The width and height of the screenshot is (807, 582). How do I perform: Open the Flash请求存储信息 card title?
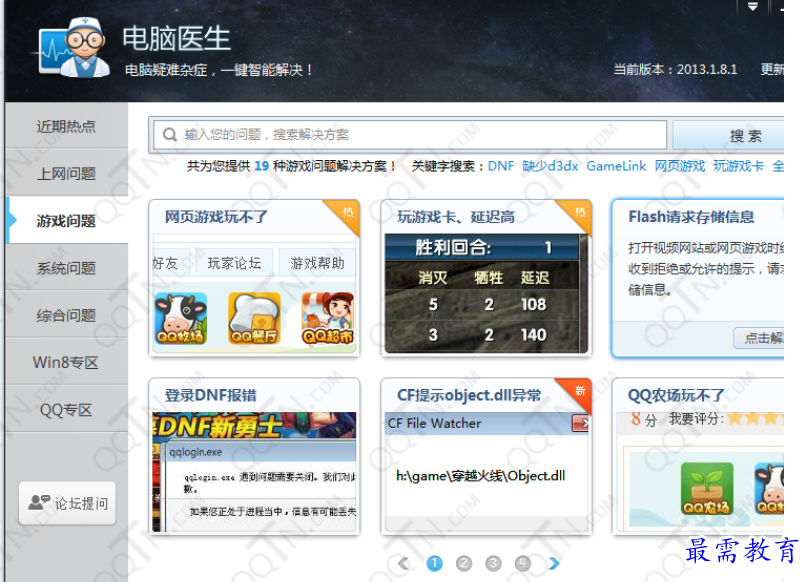pyautogui.click(x=691, y=217)
